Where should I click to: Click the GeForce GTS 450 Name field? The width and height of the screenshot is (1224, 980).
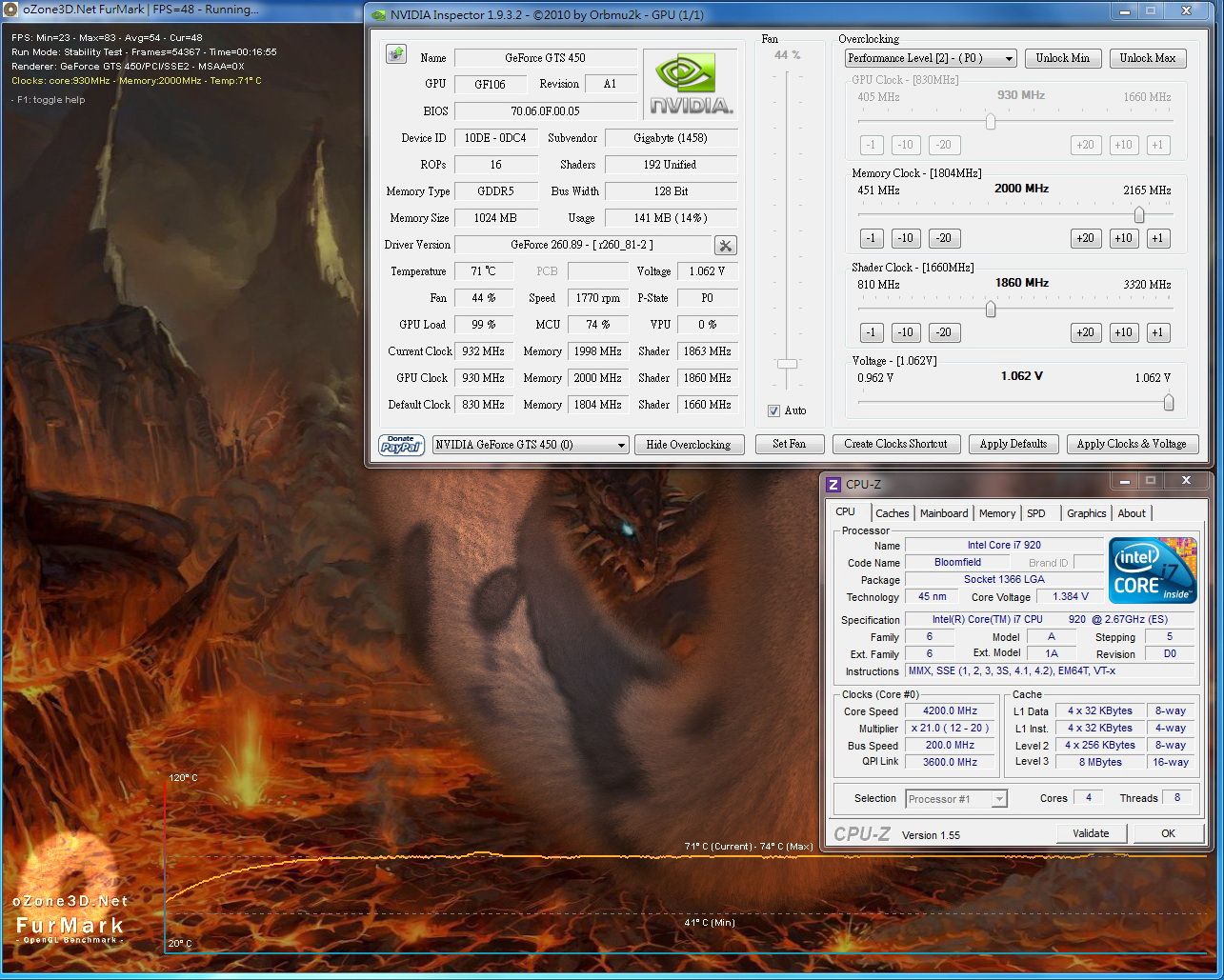(546, 58)
